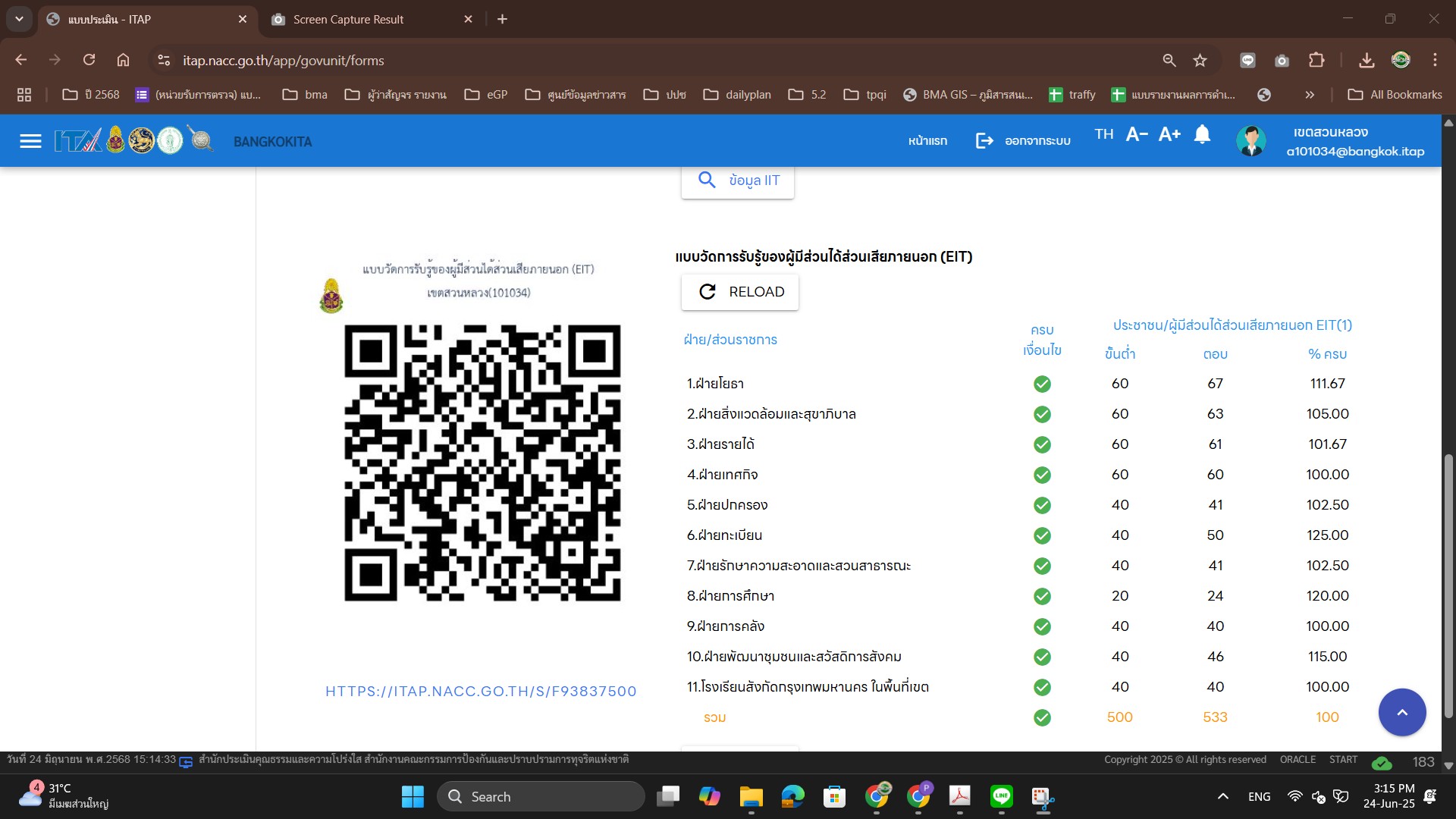Click the green check in รวม row
The height and width of the screenshot is (819, 1456).
pyautogui.click(x=1042, y=717)
